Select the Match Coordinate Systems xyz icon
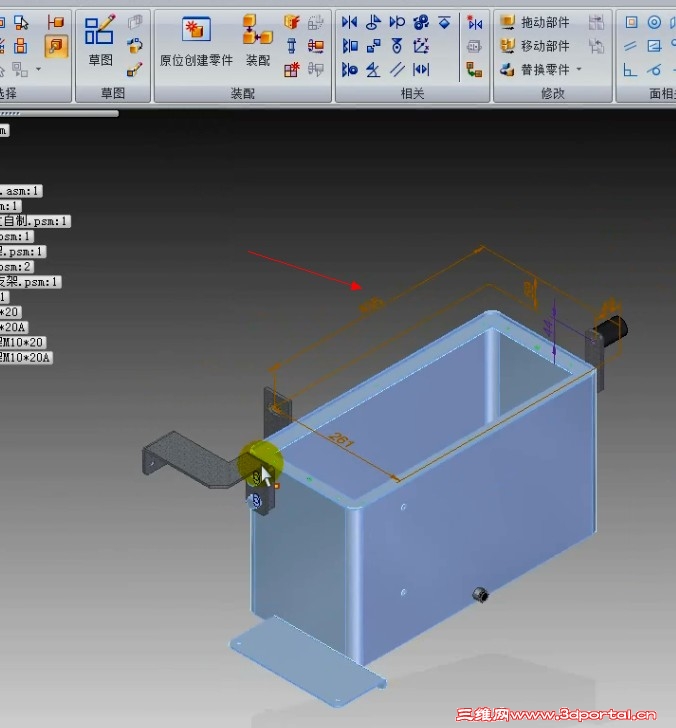 point(421,46)
